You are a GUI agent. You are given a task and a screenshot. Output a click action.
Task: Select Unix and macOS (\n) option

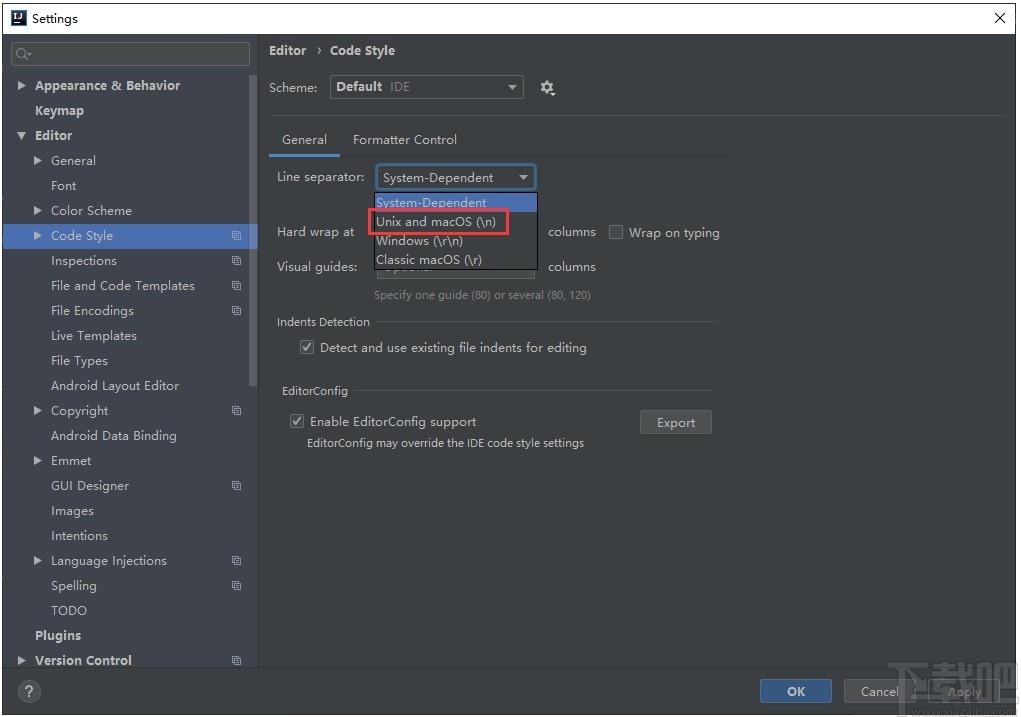pos(436,222)
